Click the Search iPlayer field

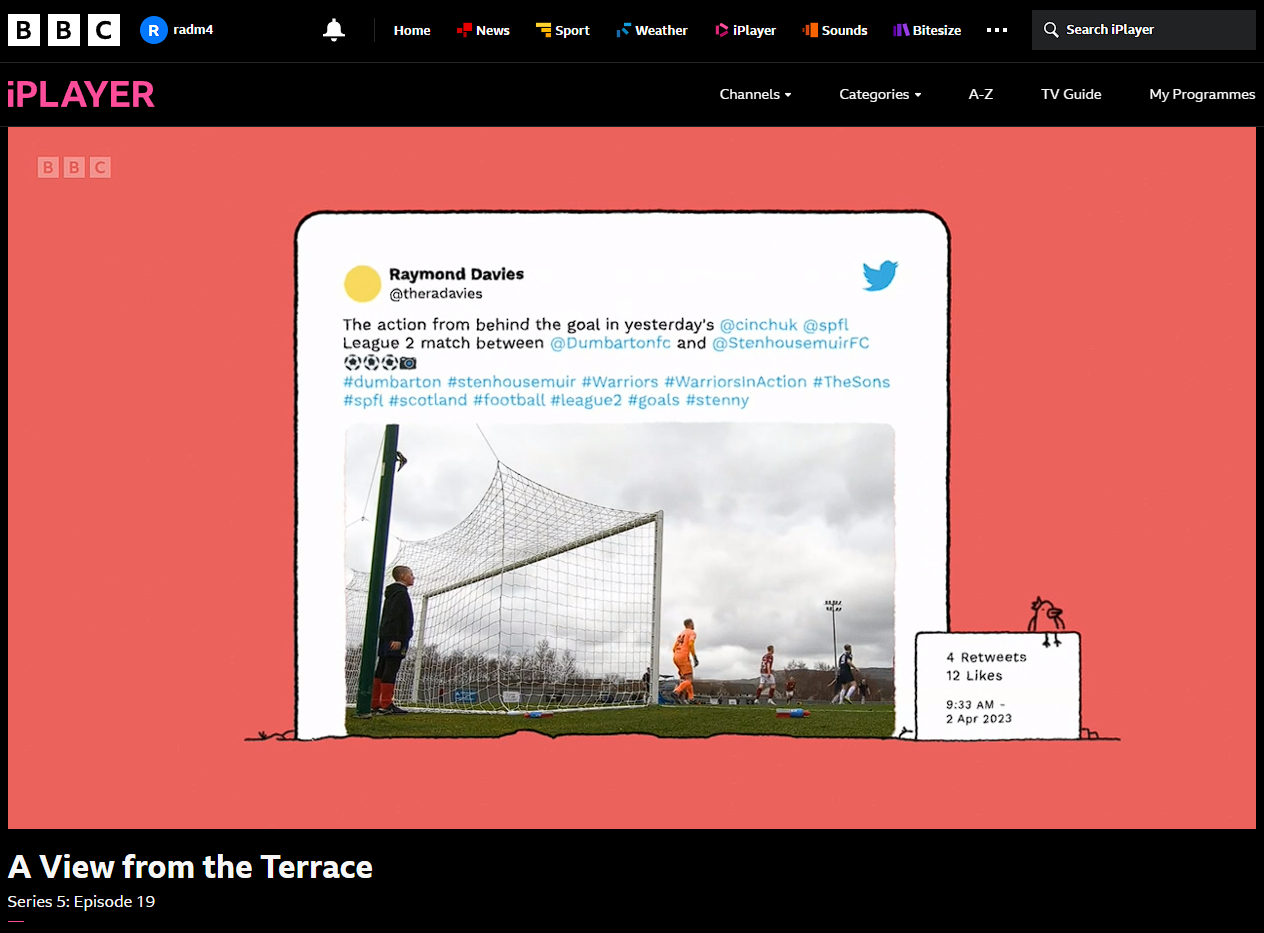[1144, 30]
